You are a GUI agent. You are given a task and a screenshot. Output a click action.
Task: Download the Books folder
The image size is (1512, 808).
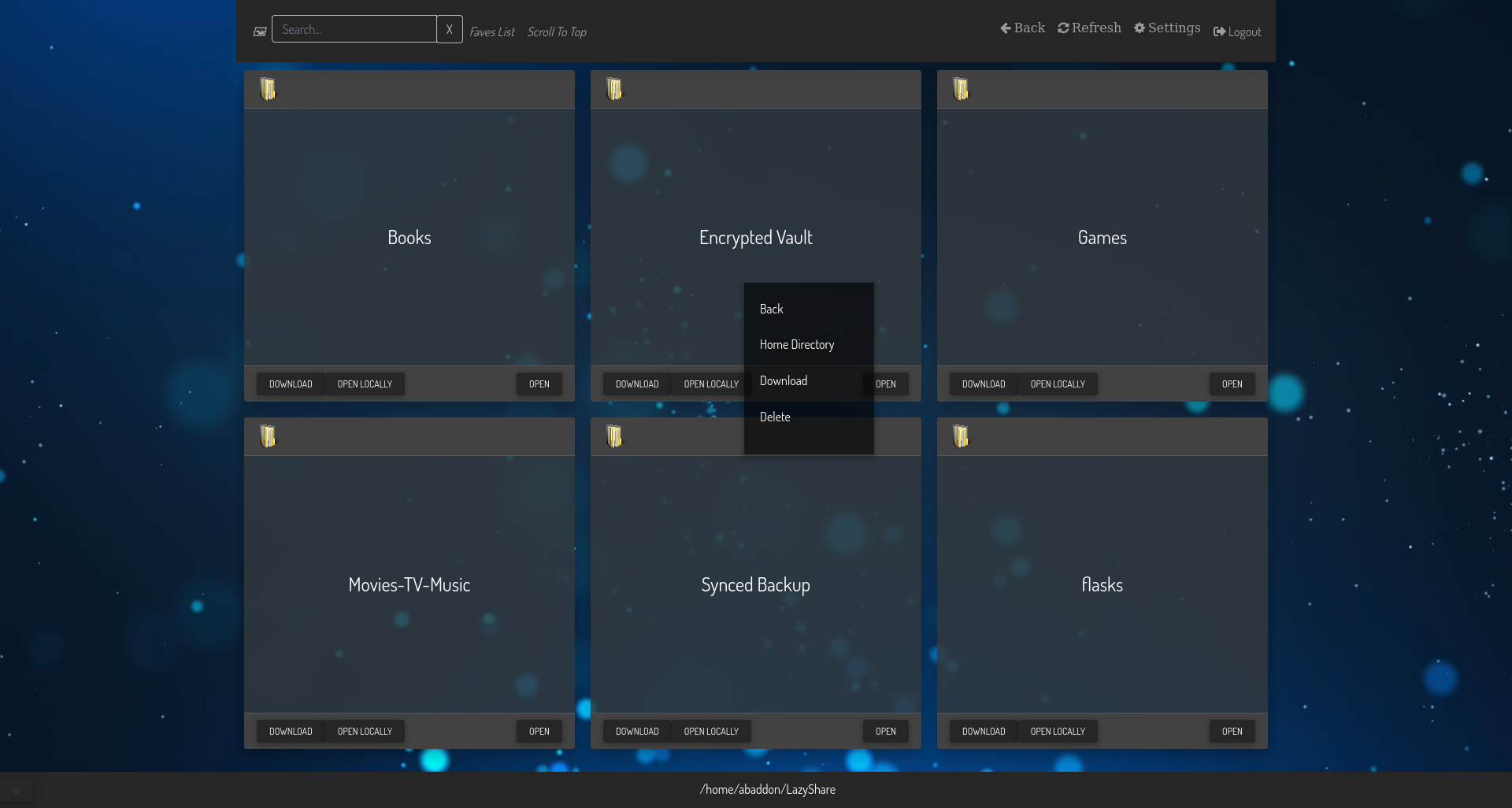(x=291, y=384)
